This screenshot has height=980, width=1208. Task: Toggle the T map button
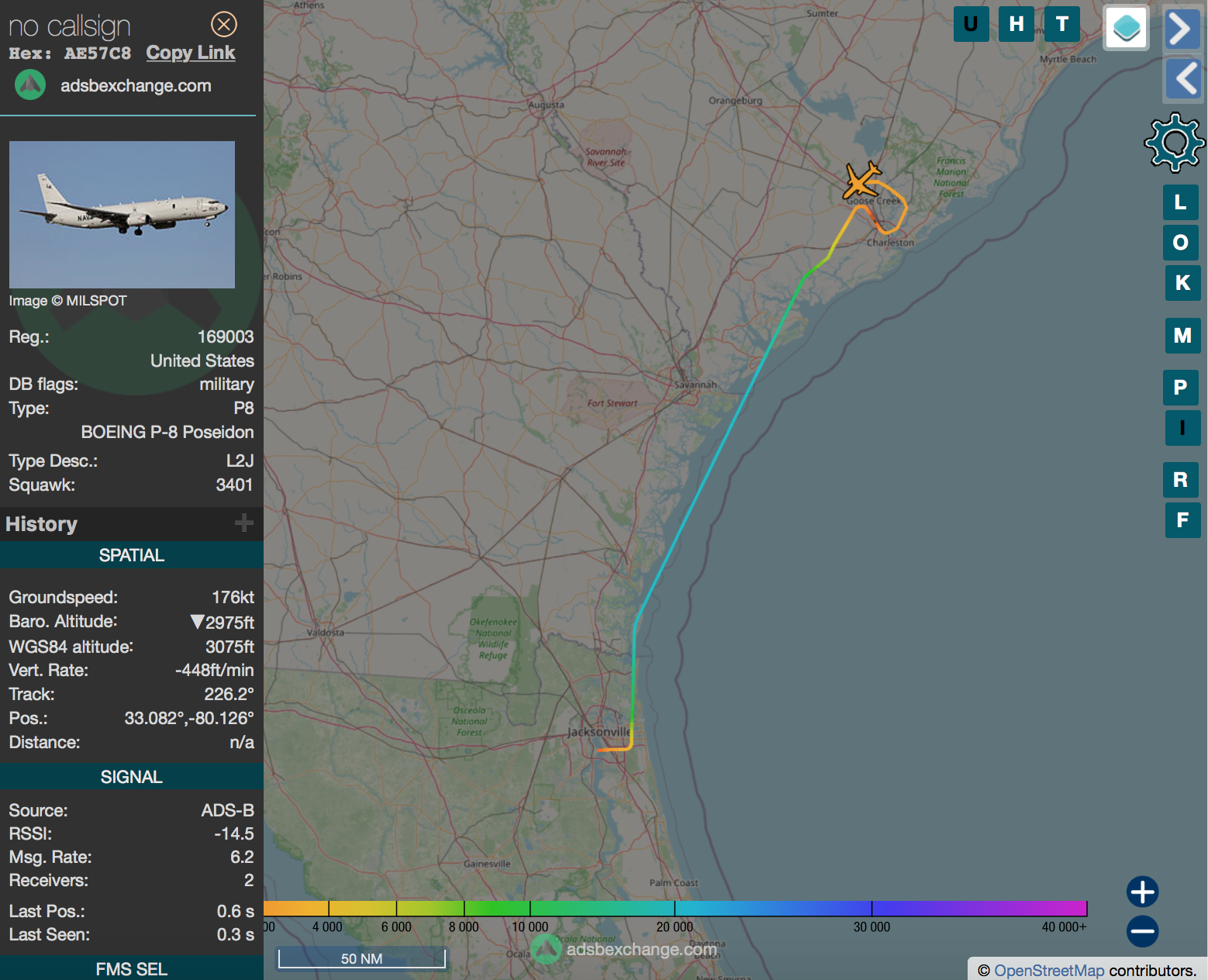click(1062, 24)
